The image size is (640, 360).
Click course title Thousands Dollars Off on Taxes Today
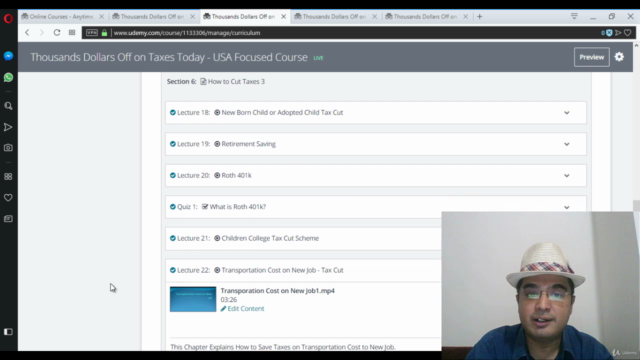pos(169,57)
